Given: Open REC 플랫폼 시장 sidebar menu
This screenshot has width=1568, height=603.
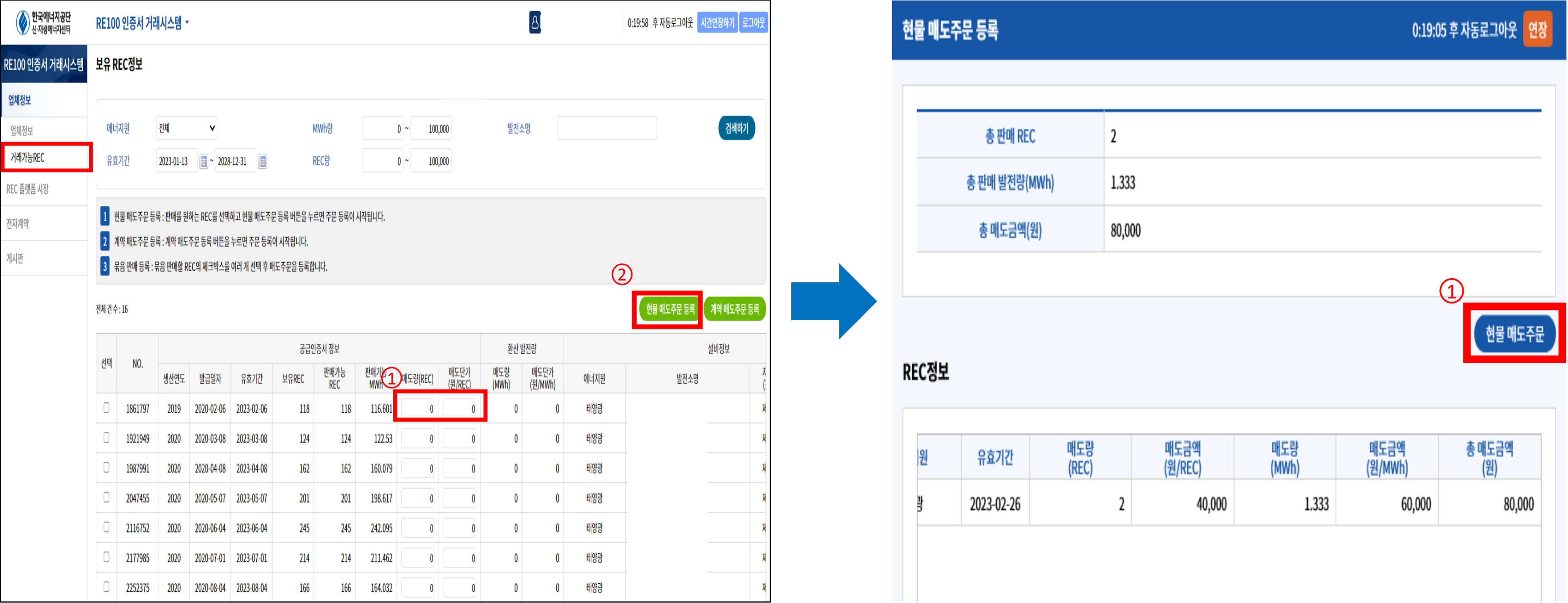Looking at the screenshot, I should click(27, 189).
